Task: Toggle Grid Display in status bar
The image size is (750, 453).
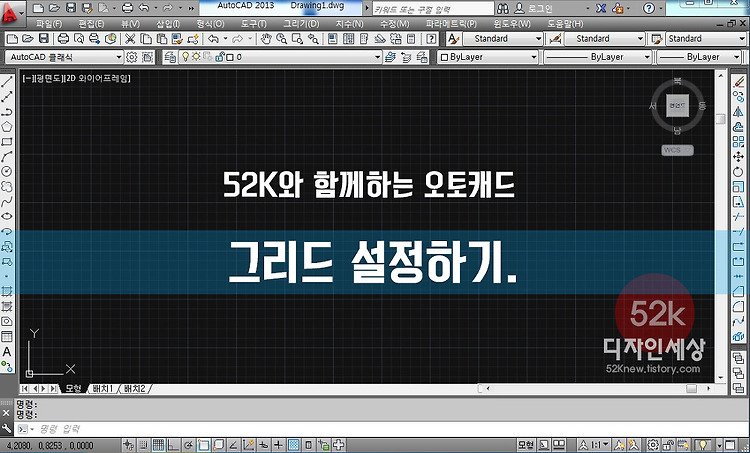Action: click(x=158, y=445)
